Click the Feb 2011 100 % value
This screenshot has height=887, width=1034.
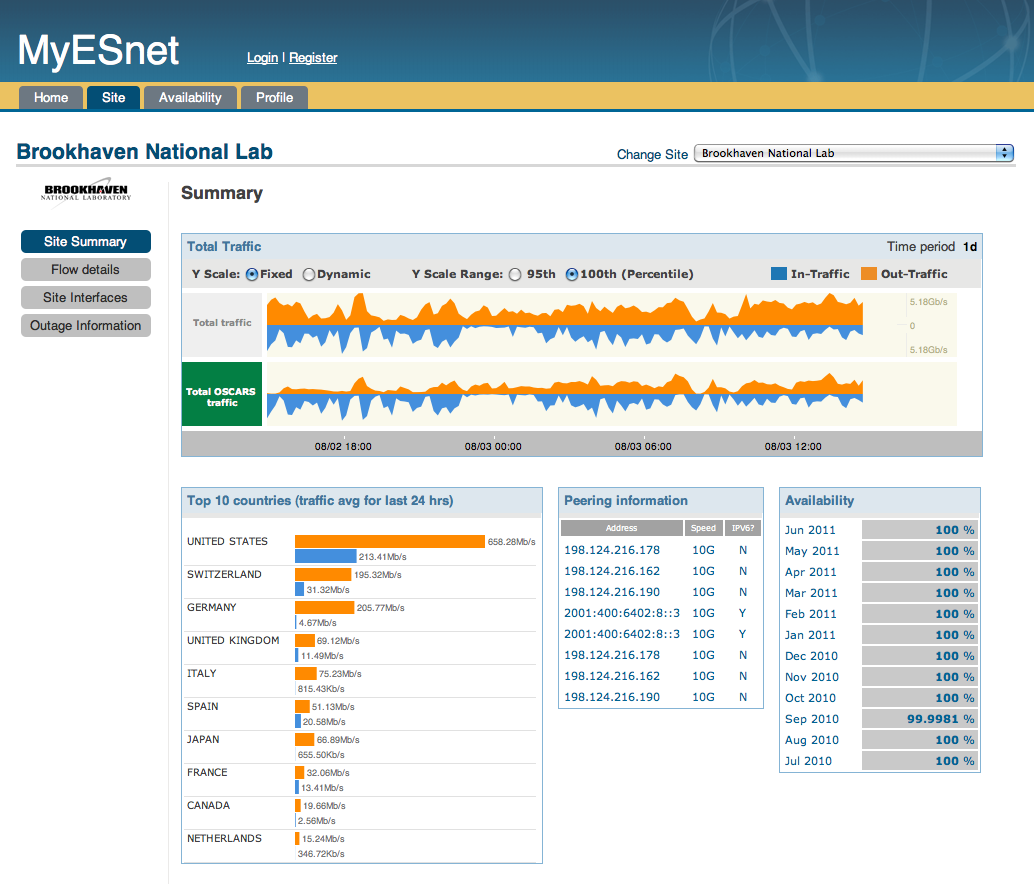tap(954, 614)
